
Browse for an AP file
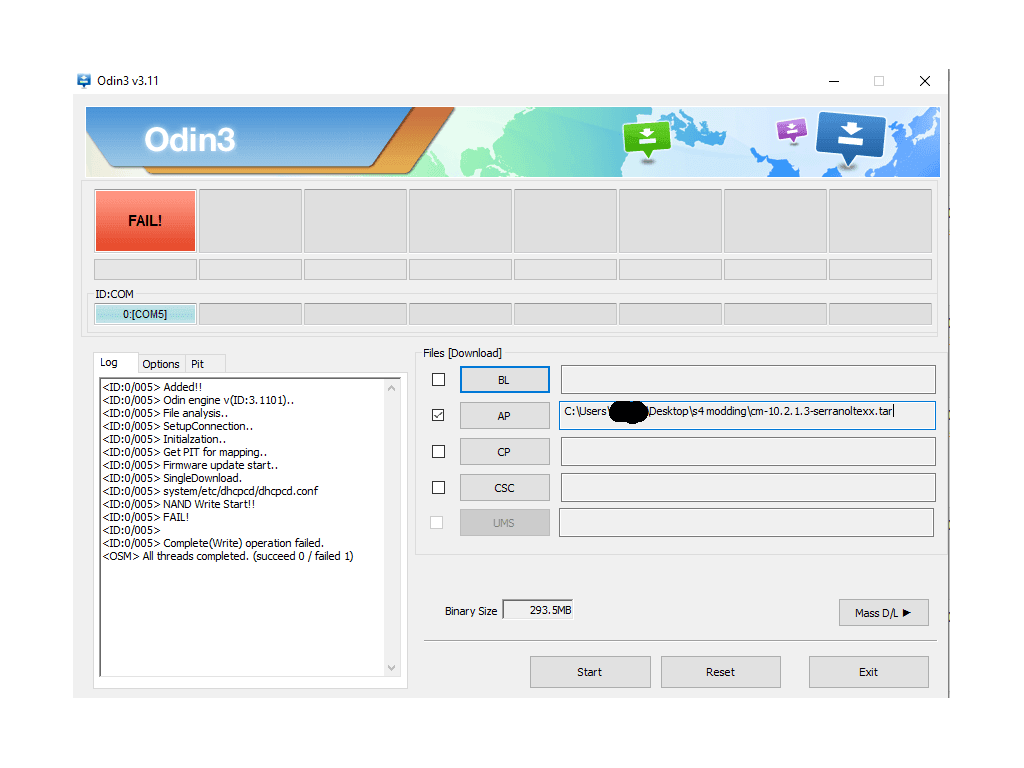coord(504,415)
